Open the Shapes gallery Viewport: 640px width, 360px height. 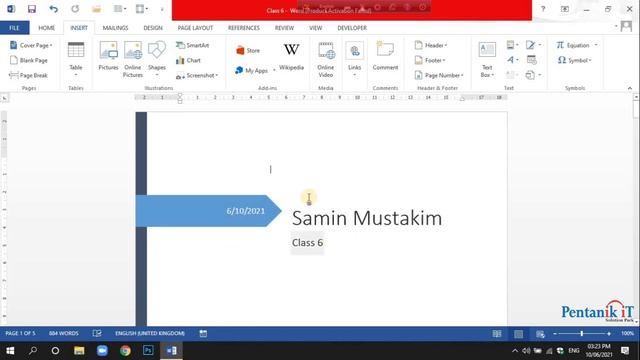coord(157,60)
